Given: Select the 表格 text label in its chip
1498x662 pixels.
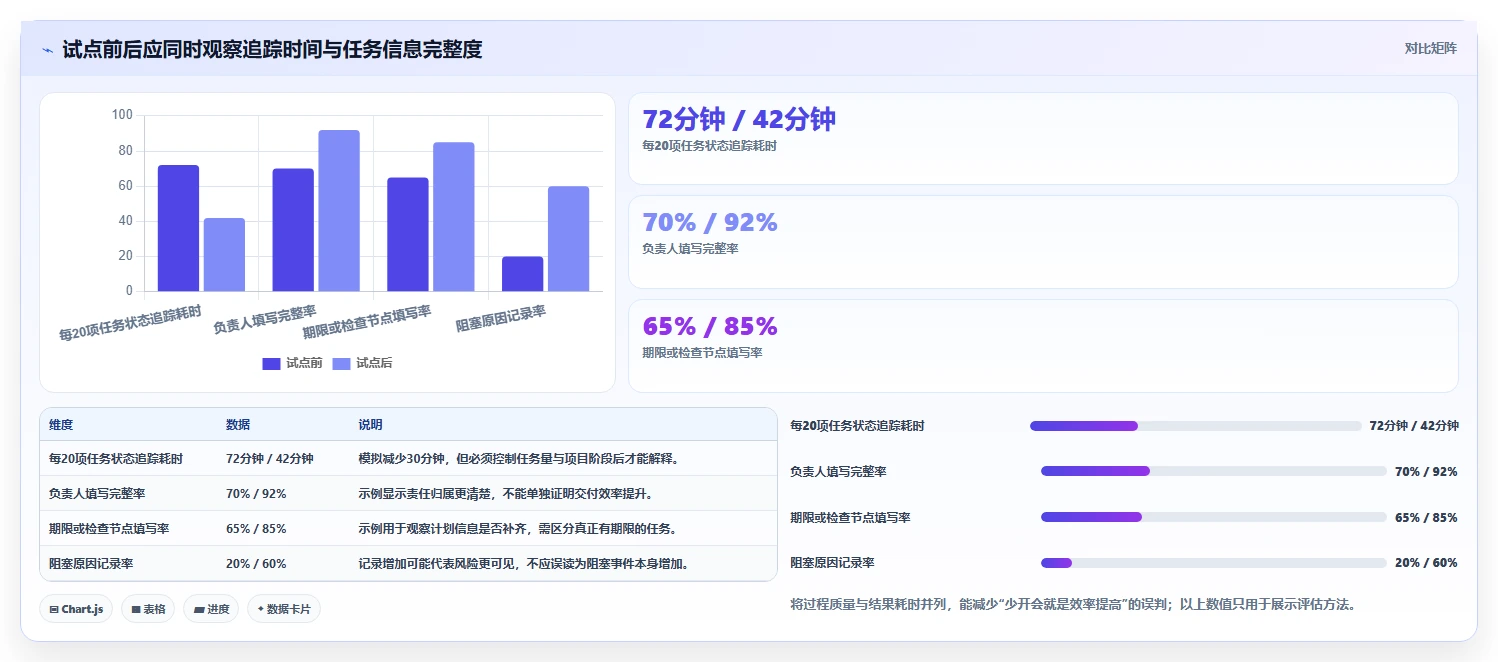Looking at the screenshot, I should pyautogui.click(x=154, y=609).
